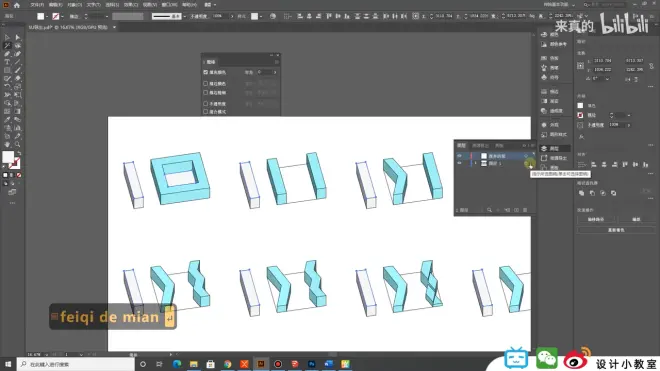The width and height of the screenshot is (660, 371).
Task: Check 描边颜色 checkbox in Magic Wand panel
Action: click(x=205, y=83)
